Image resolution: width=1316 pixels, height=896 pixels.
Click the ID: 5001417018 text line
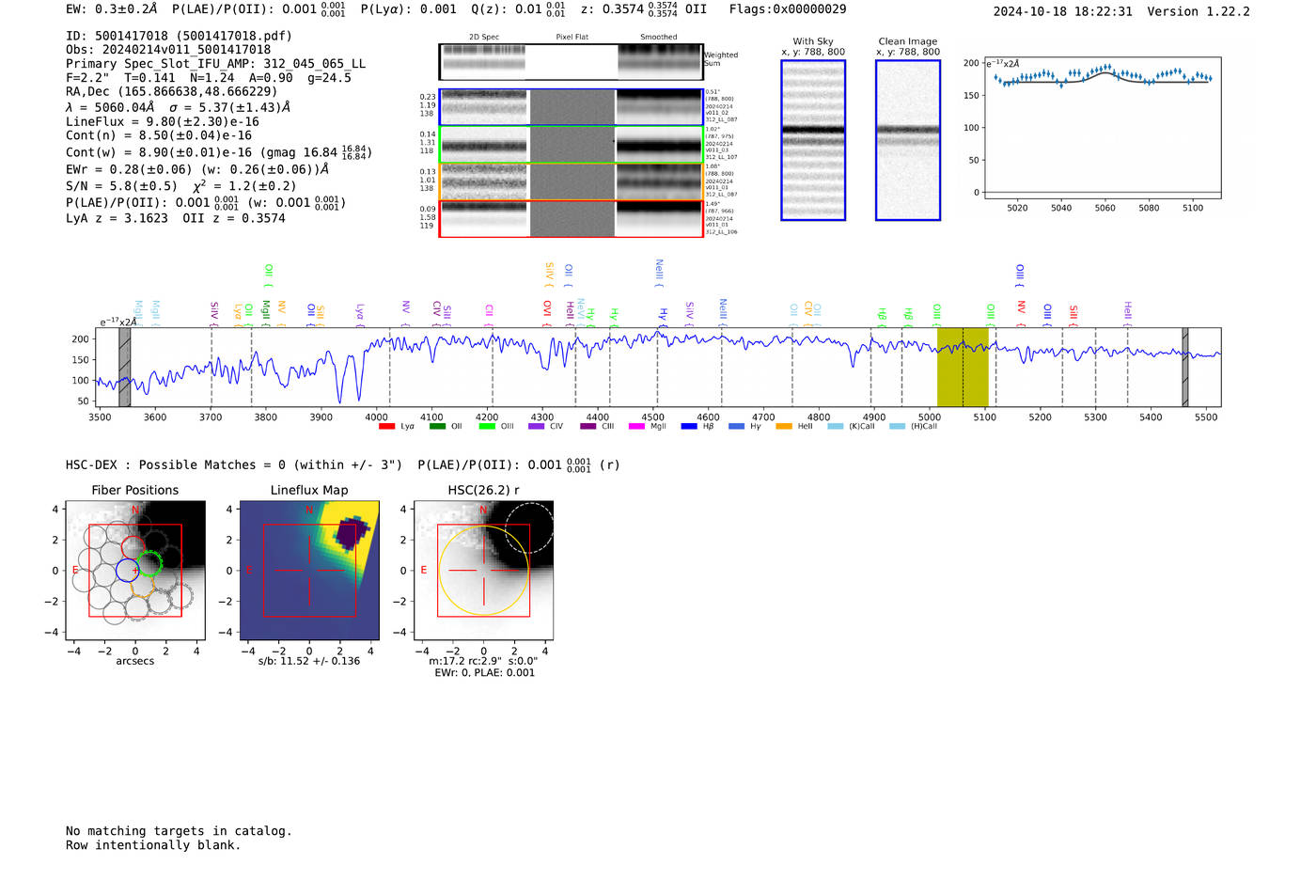pos(179,36)
